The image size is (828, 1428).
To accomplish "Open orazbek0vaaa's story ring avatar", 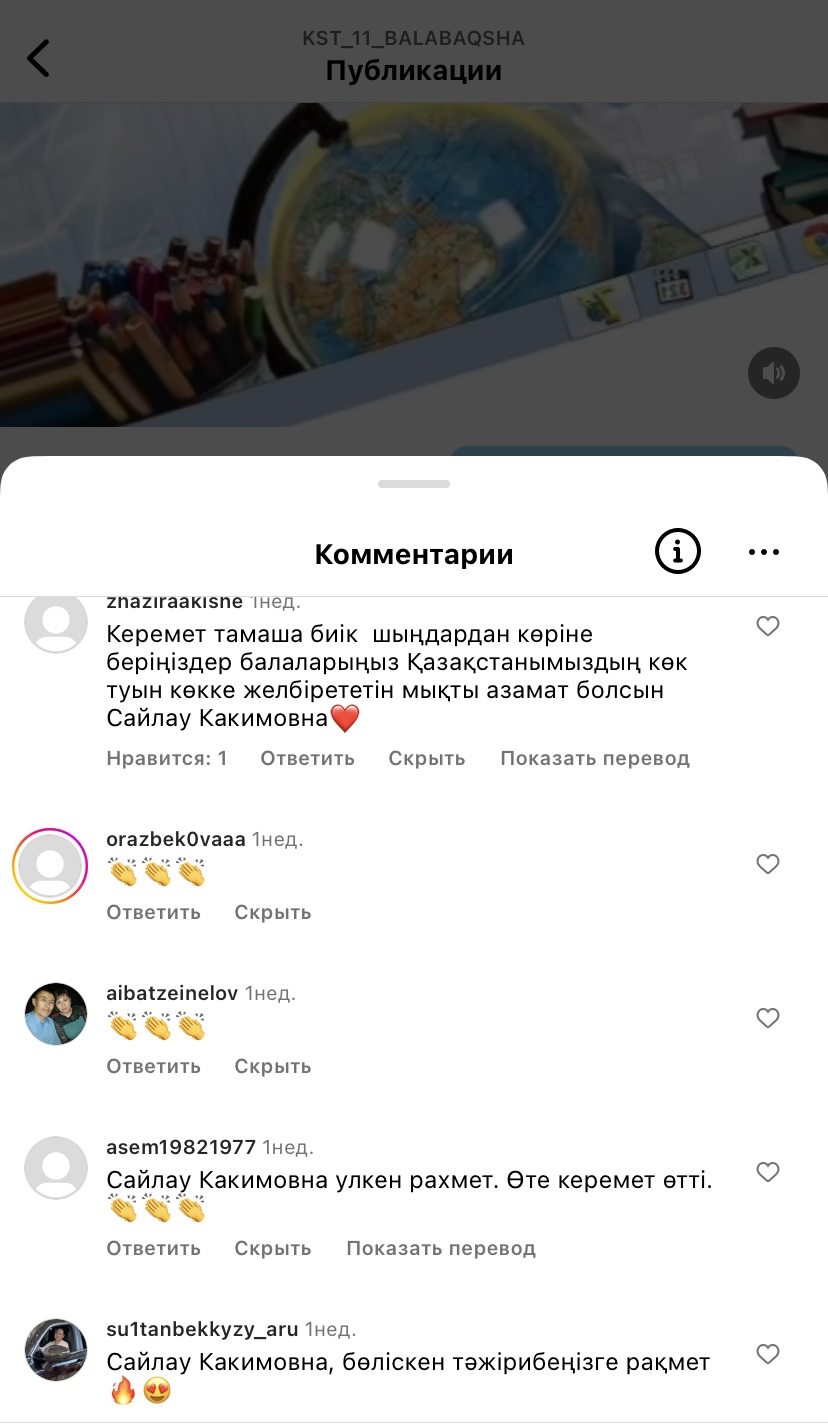I will pyautogui.click(x=50, y=866).
